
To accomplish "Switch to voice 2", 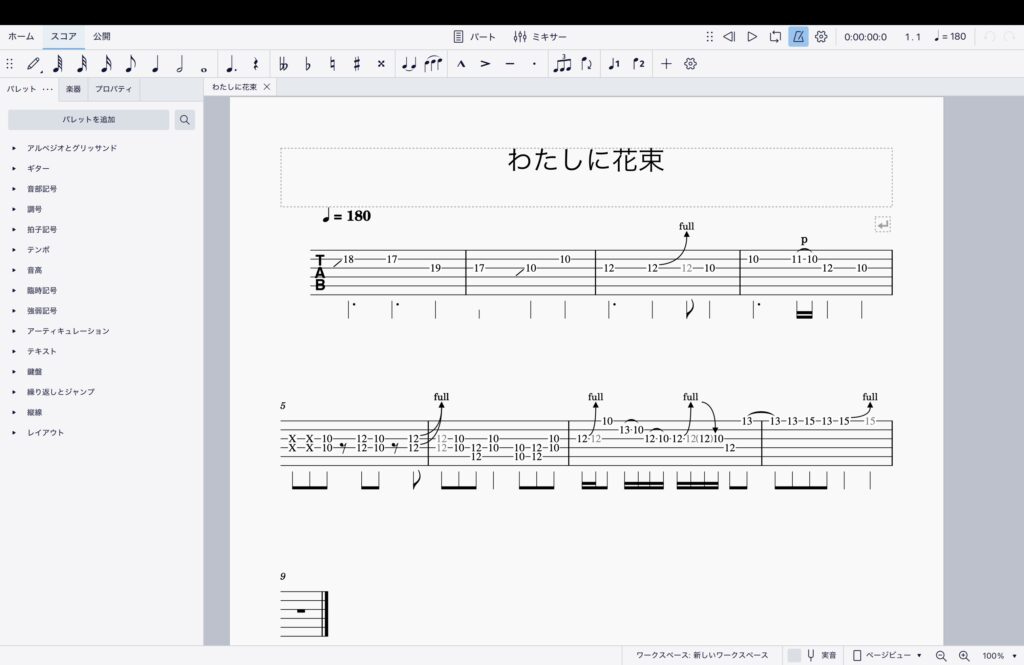I will (x=639, y=64).
